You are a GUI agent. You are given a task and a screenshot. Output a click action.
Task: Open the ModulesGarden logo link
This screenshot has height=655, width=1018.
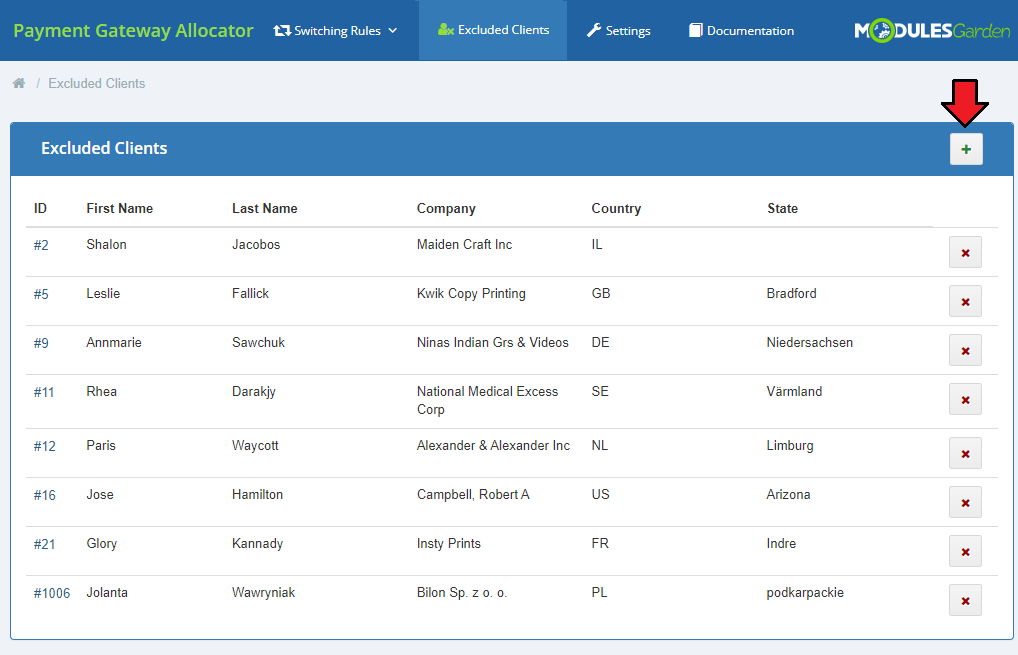932,31
